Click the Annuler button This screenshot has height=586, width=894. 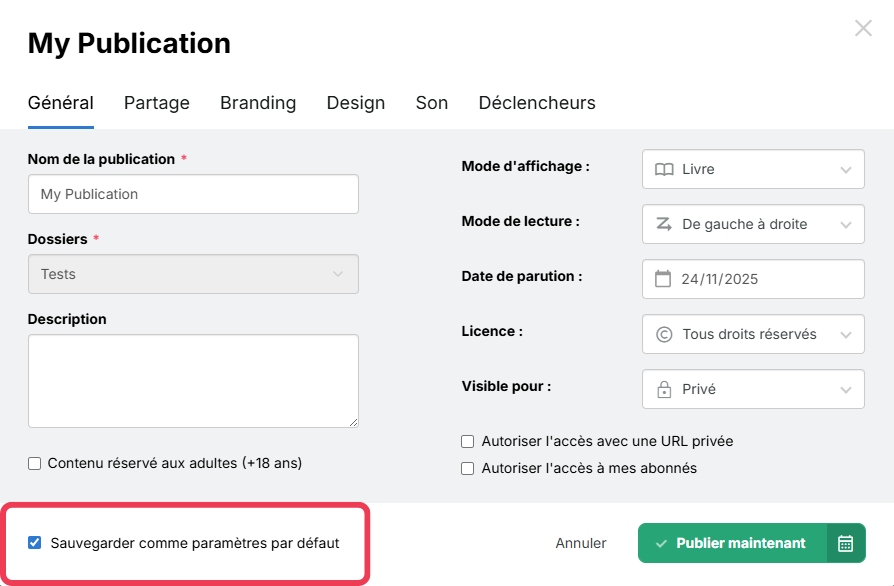point(581,543)
